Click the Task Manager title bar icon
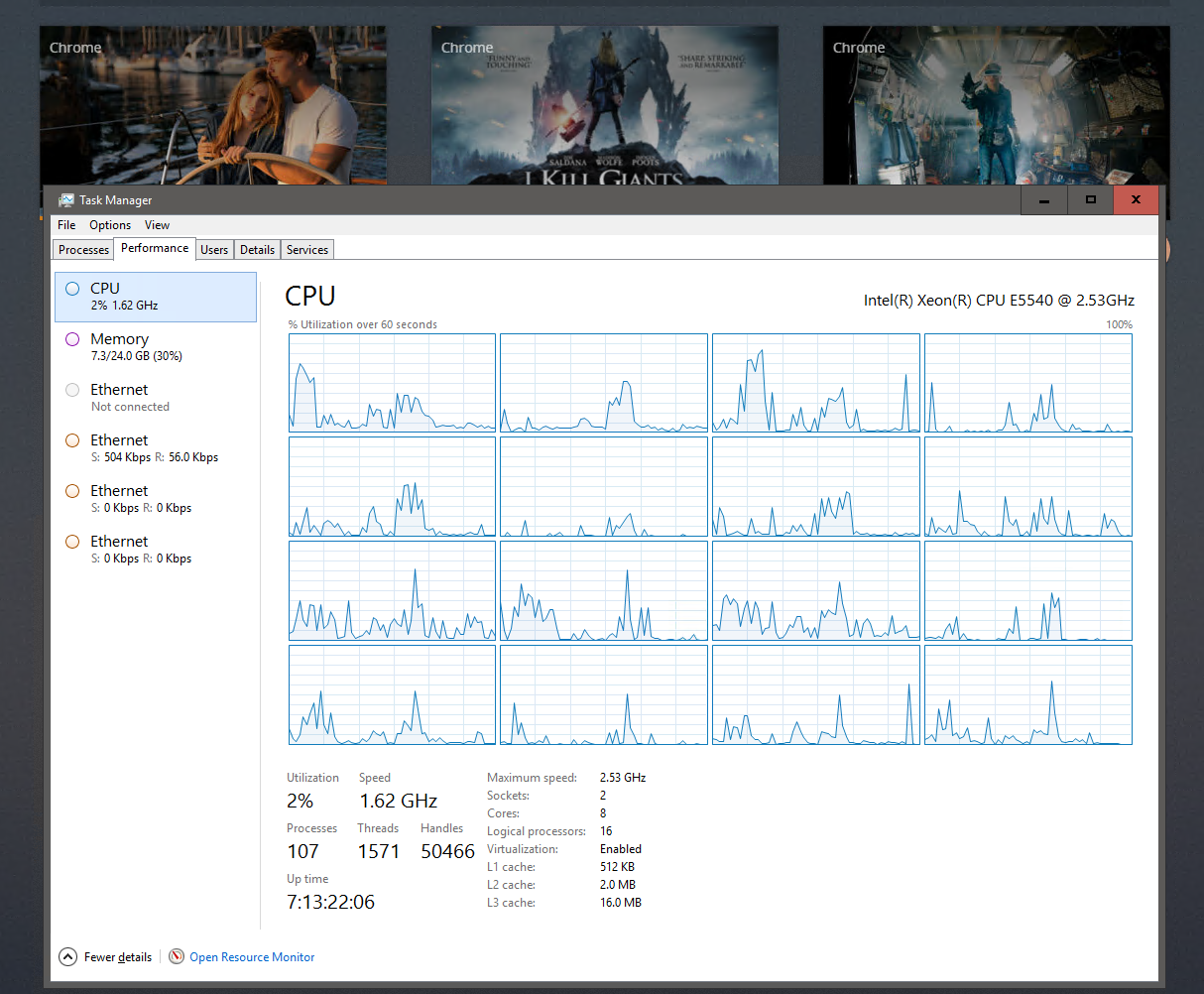This screenshot has width=1204, height=994. pos(66,200)
